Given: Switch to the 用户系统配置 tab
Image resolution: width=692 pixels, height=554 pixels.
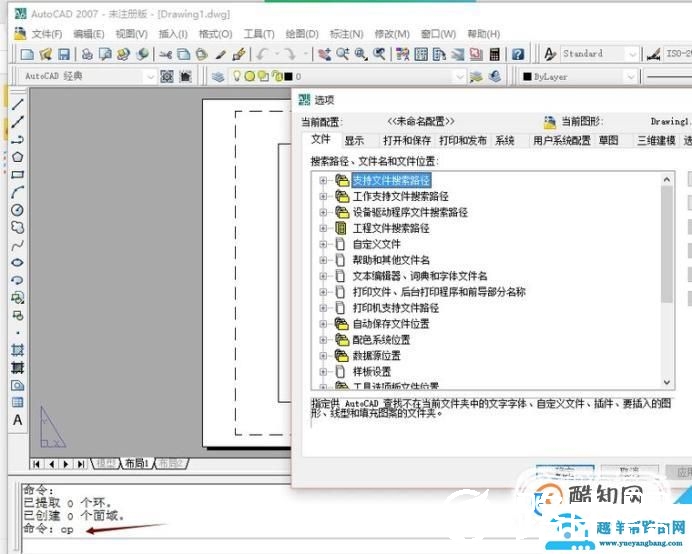Looking at the screenshot, I should [562, 141].
